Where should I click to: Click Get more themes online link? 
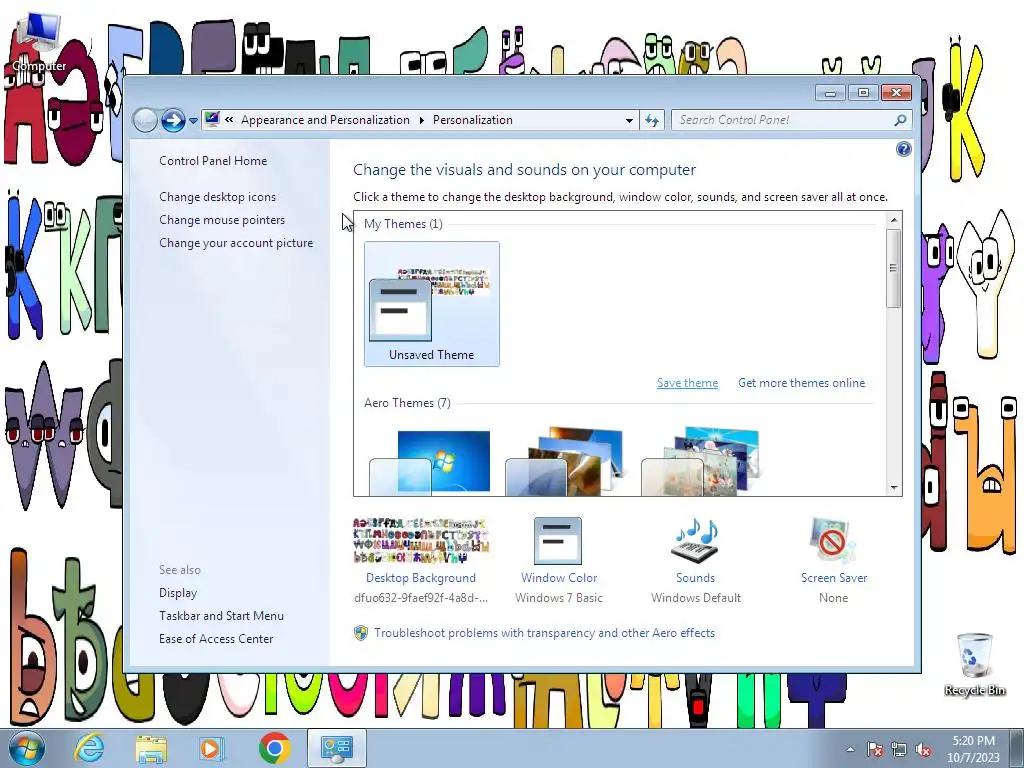801,383
